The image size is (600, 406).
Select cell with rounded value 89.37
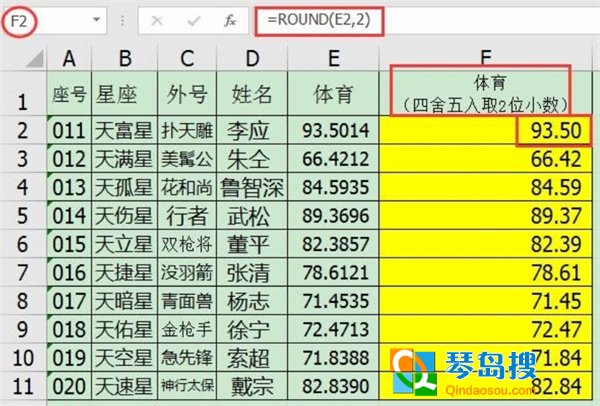point(486,215)
